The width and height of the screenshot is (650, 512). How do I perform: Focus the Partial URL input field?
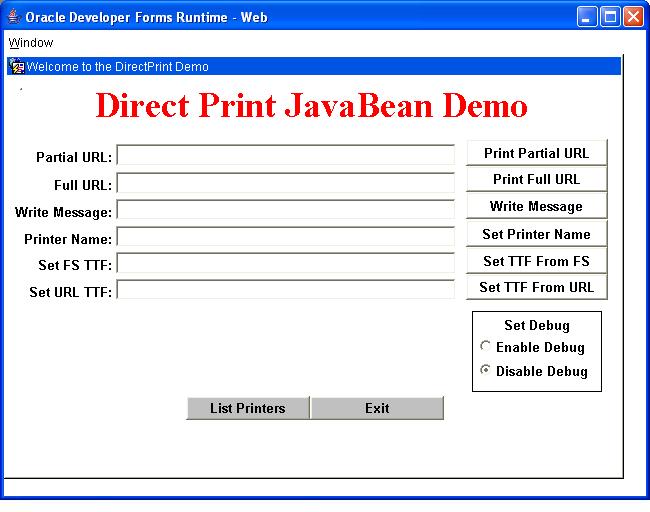pos(286,155)
